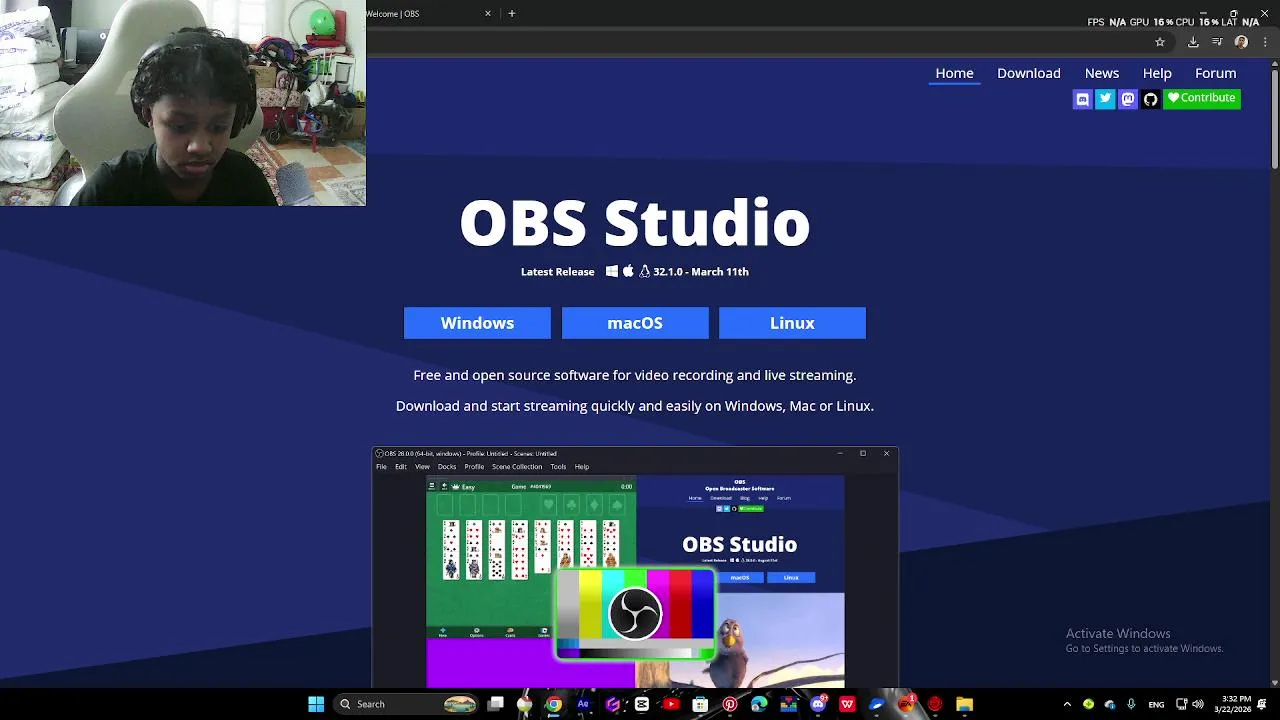Image resolution: width=1280 pixels, height=720 pixels.
Task: Open File Explorer from the taskbar
Action: pos(965,704)
